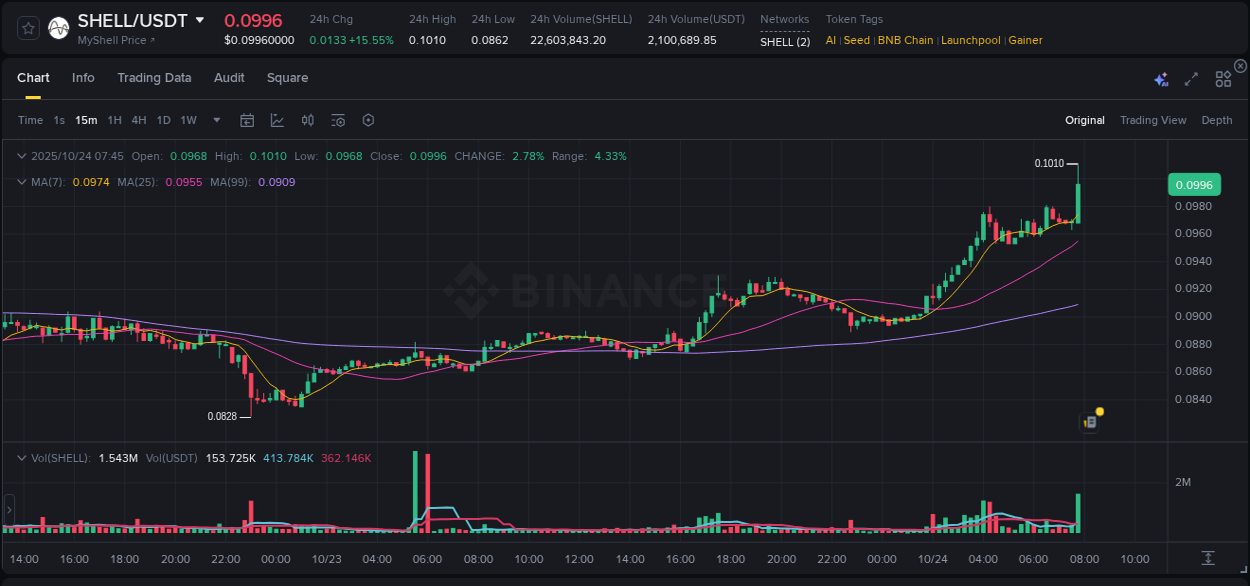
Task: Open chart settings with the hexagon icon
Action: (x=368, y=119)
